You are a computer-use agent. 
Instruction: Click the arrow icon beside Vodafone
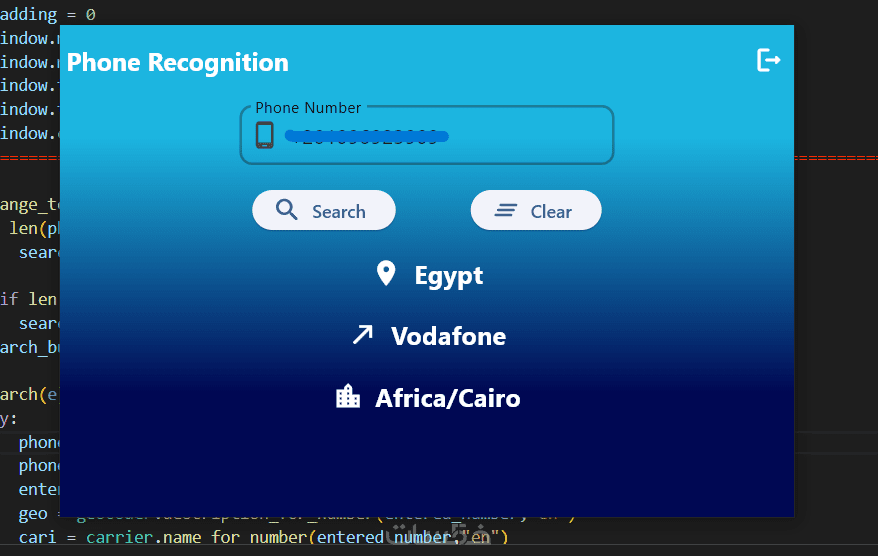[362, 335]
